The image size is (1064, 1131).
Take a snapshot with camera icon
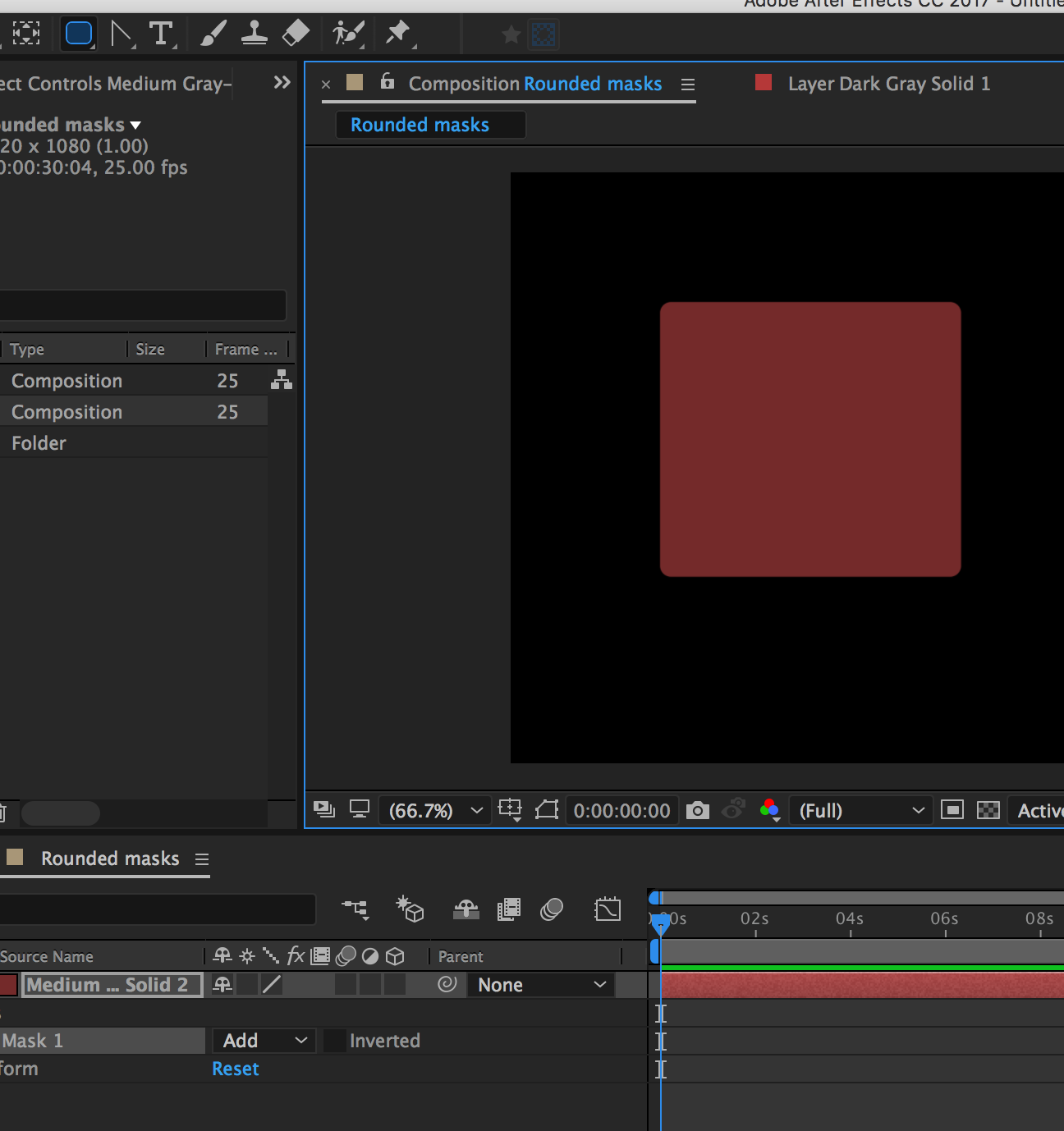click(697, 811)
